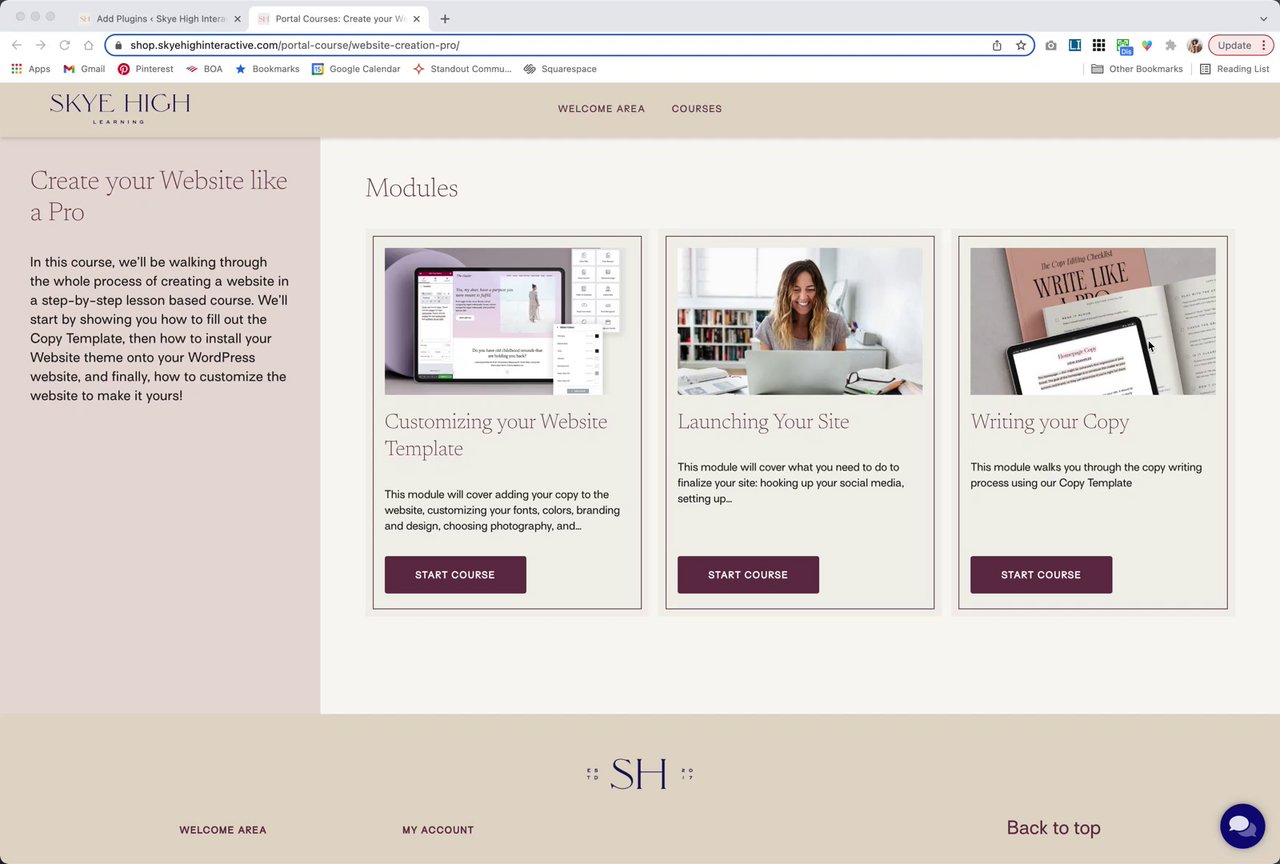The width and height of the screenshot is (1280, 864).
Task: Open the rainbow heart extension
Action: click(1147, 45)
